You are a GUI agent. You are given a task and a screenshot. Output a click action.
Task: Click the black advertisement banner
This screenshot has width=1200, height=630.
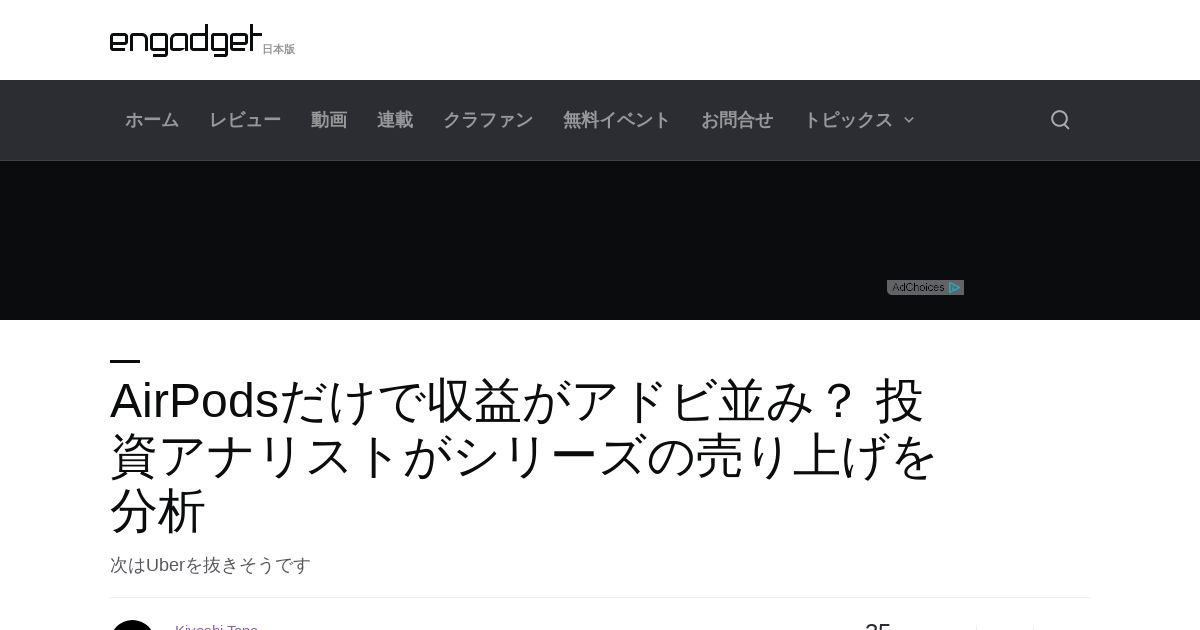pyautogui.click(x=600, y=240)
